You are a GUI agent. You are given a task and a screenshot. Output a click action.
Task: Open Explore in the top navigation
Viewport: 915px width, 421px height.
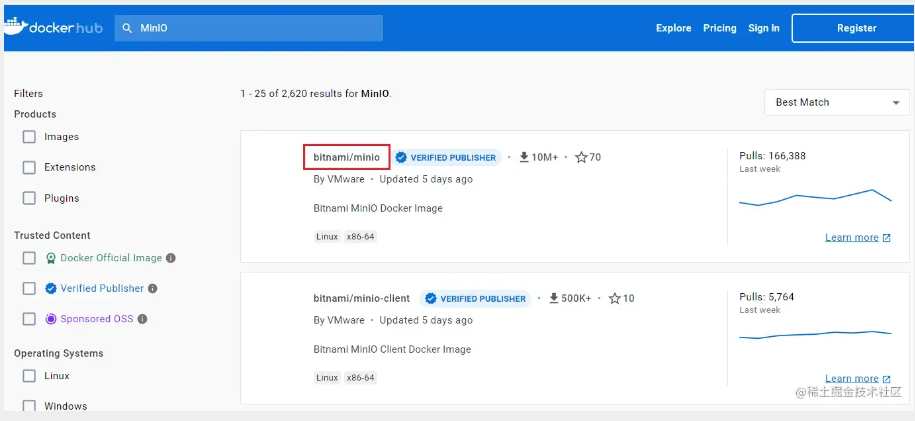tap(673, 28)
